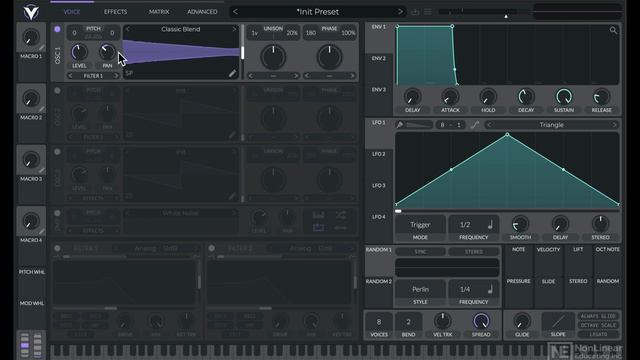The height and width of the screenshot is (360, 640).
Task: Click Random 1 frequency note sync icon
Action: pyautogui.click(x=490, y=289)
